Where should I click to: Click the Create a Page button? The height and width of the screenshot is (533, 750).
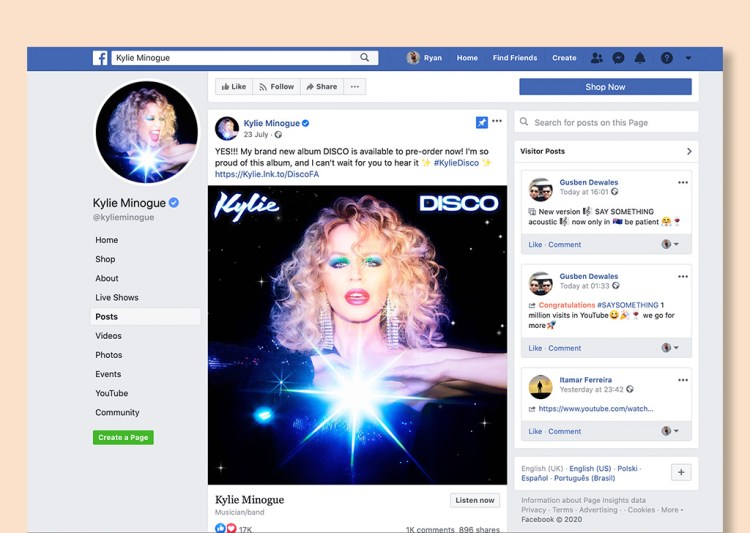tap(123, 437)
